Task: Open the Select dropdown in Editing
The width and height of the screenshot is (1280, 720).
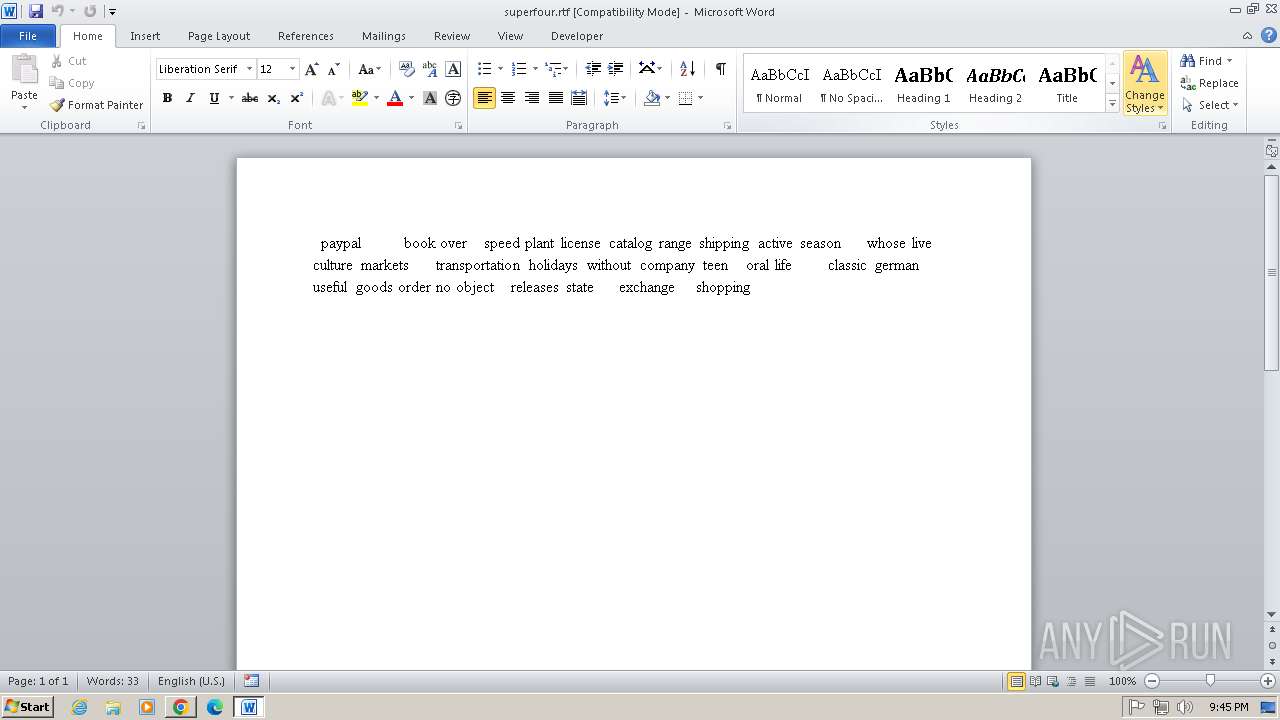Action: tap(1210, 105)
